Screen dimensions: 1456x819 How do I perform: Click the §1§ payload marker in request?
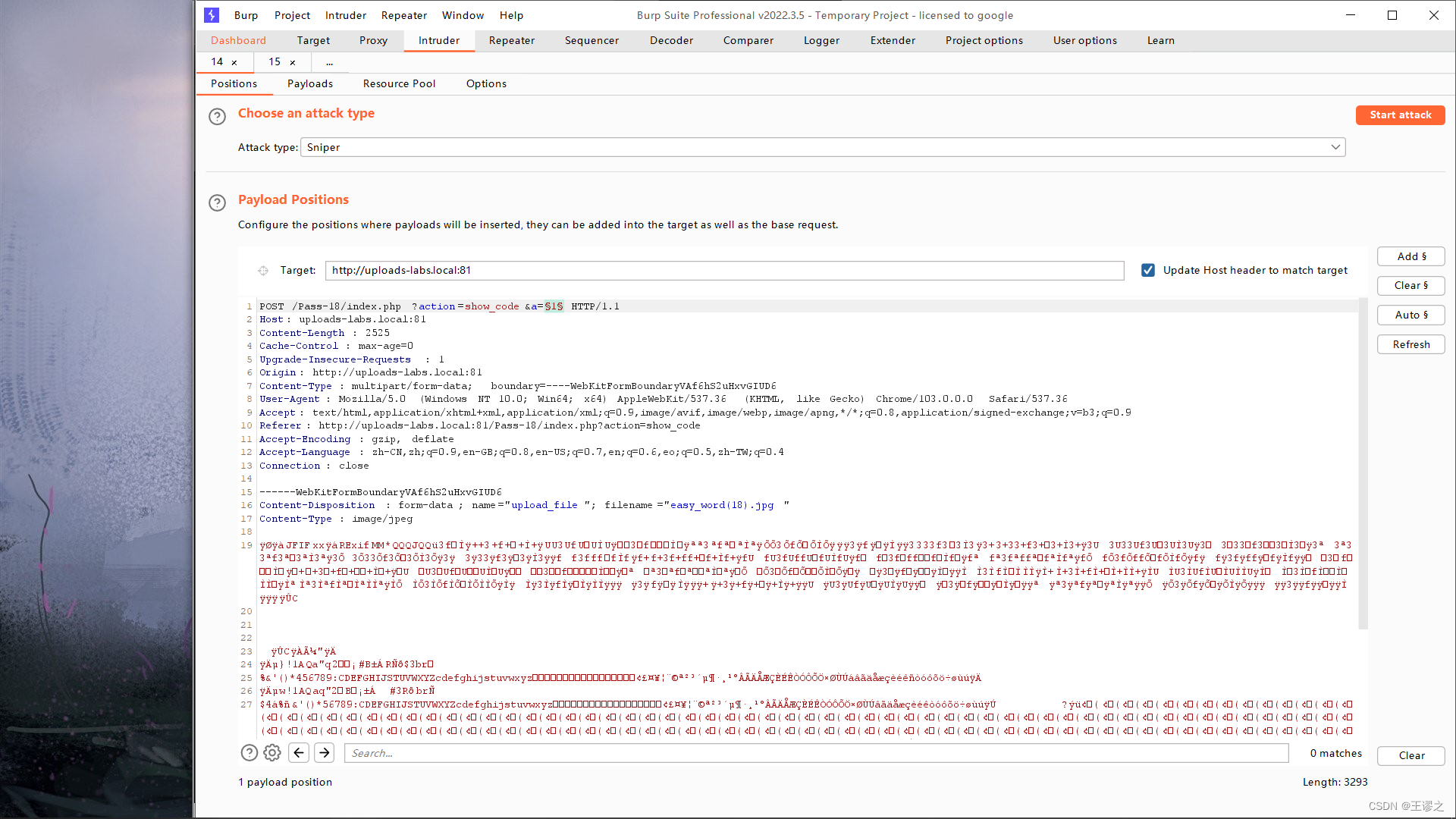pos(554,306)
